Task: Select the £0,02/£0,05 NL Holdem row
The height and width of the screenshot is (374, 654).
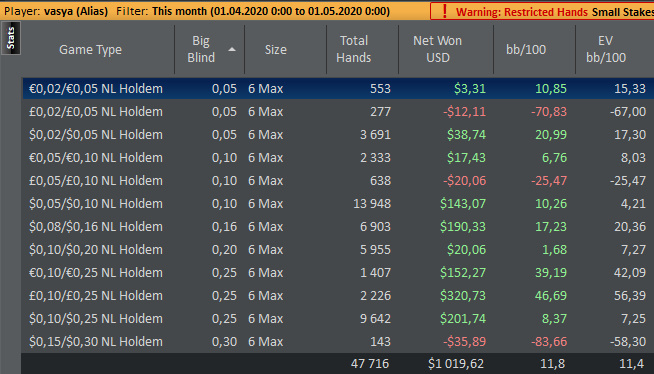Action: pyautogui.click(x=338, y=111)
